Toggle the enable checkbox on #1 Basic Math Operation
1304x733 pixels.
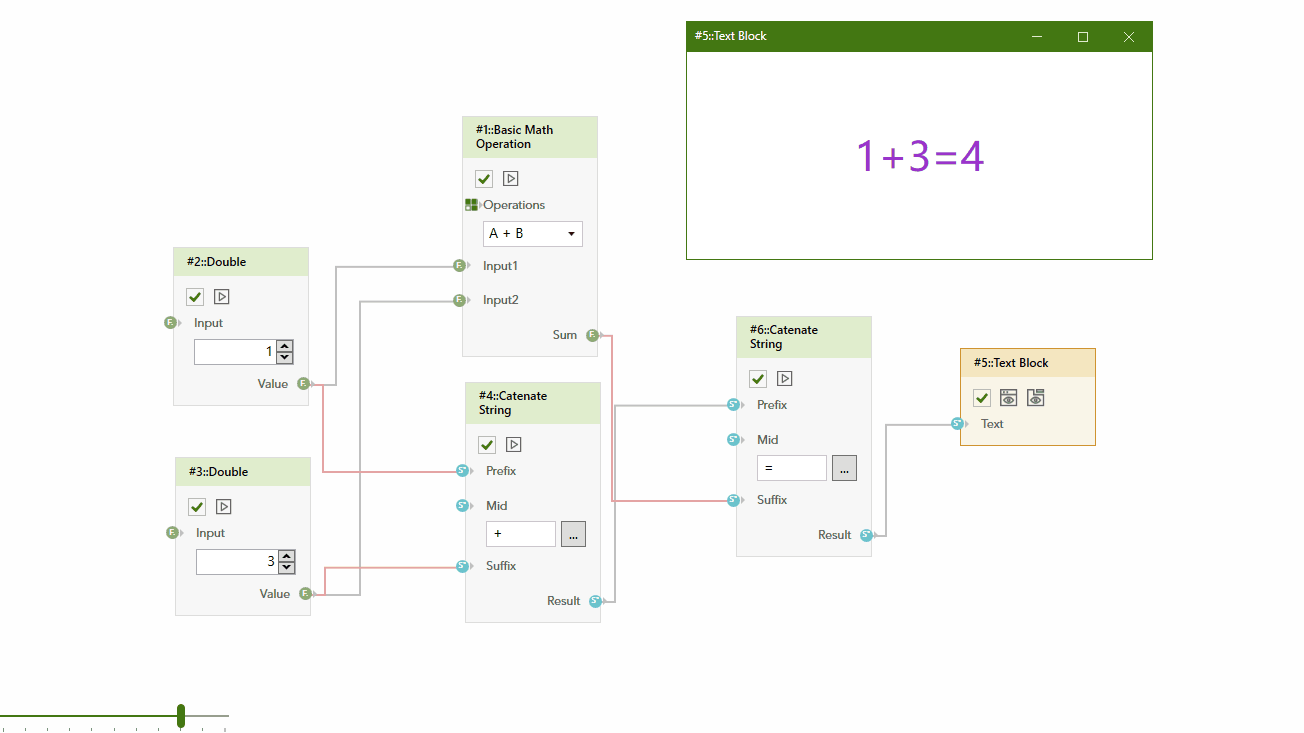[x=484, y=179]
